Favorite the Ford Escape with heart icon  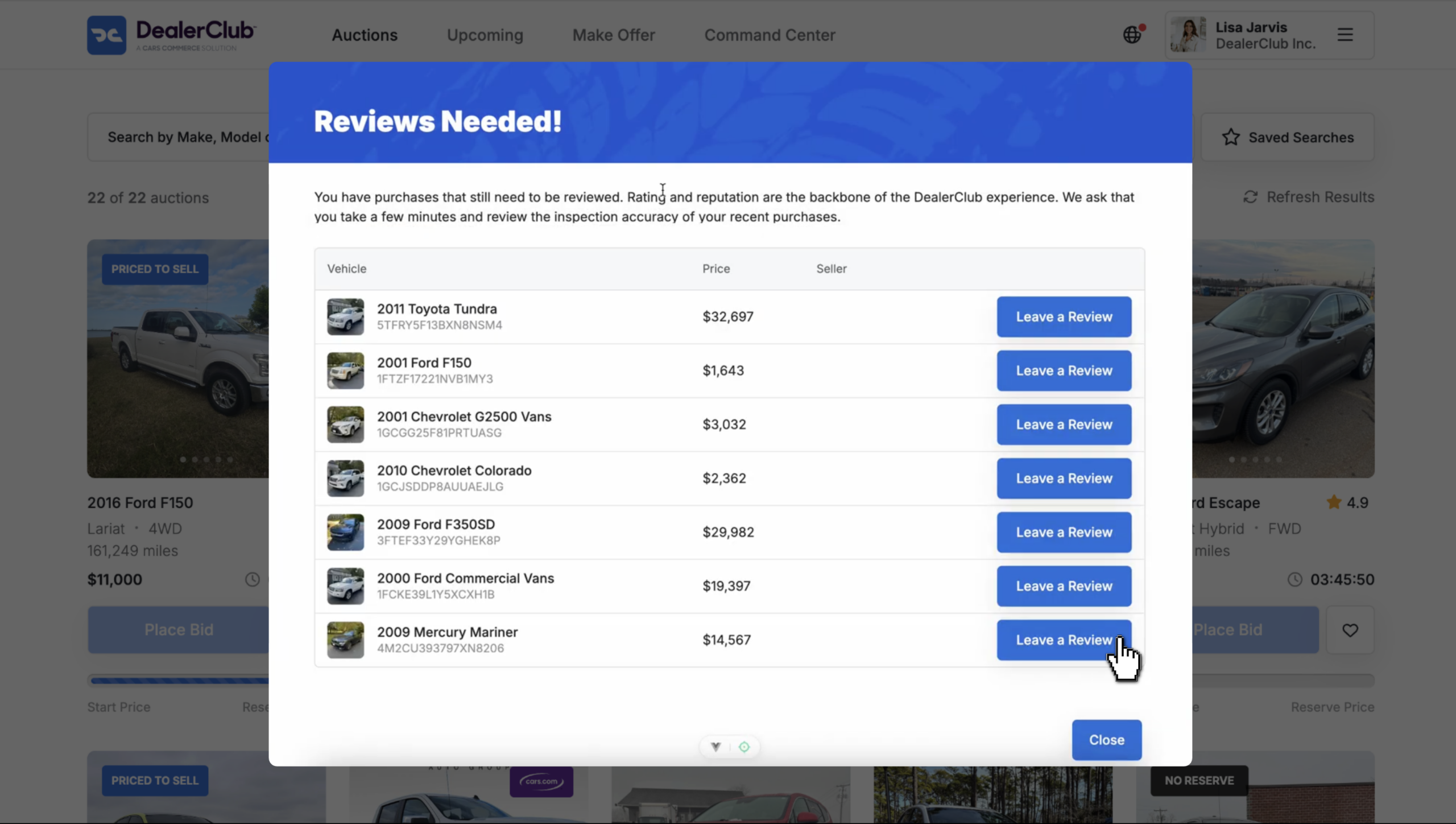click(x=1350, y=630)
